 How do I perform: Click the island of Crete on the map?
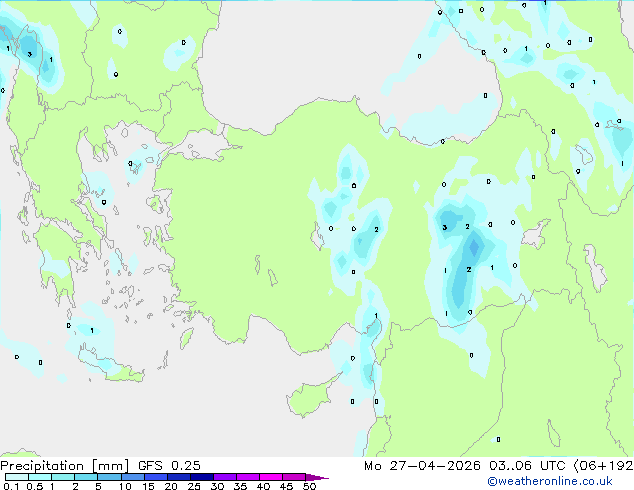[112, 370]
